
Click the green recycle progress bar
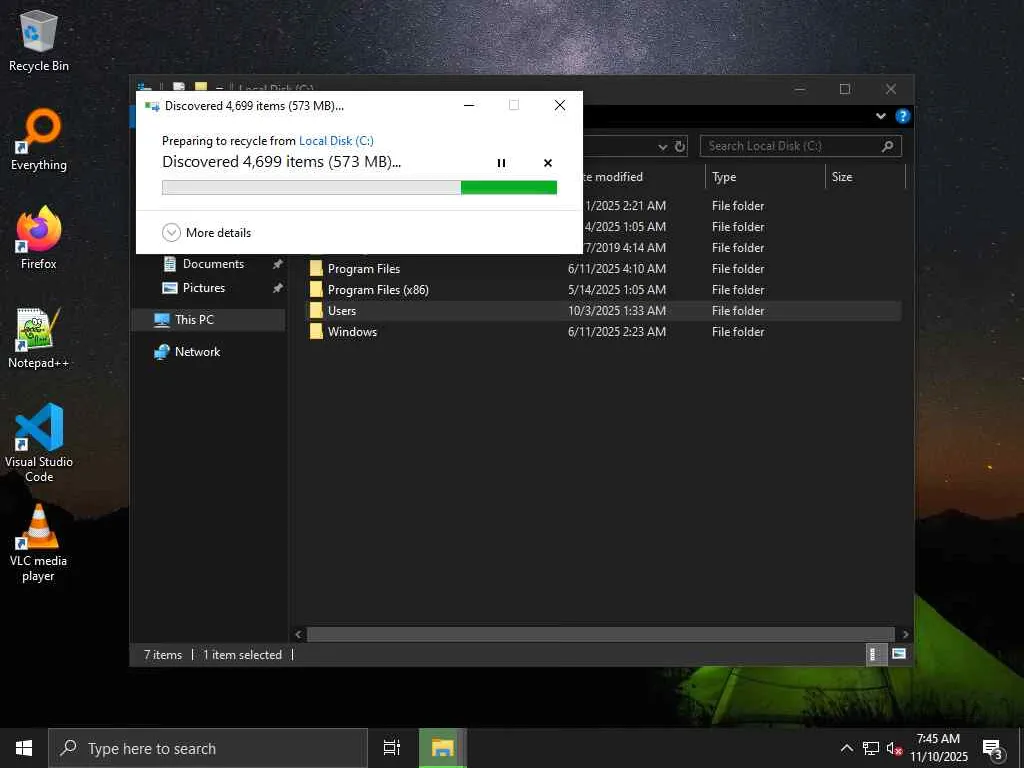(x=359, y=187)
